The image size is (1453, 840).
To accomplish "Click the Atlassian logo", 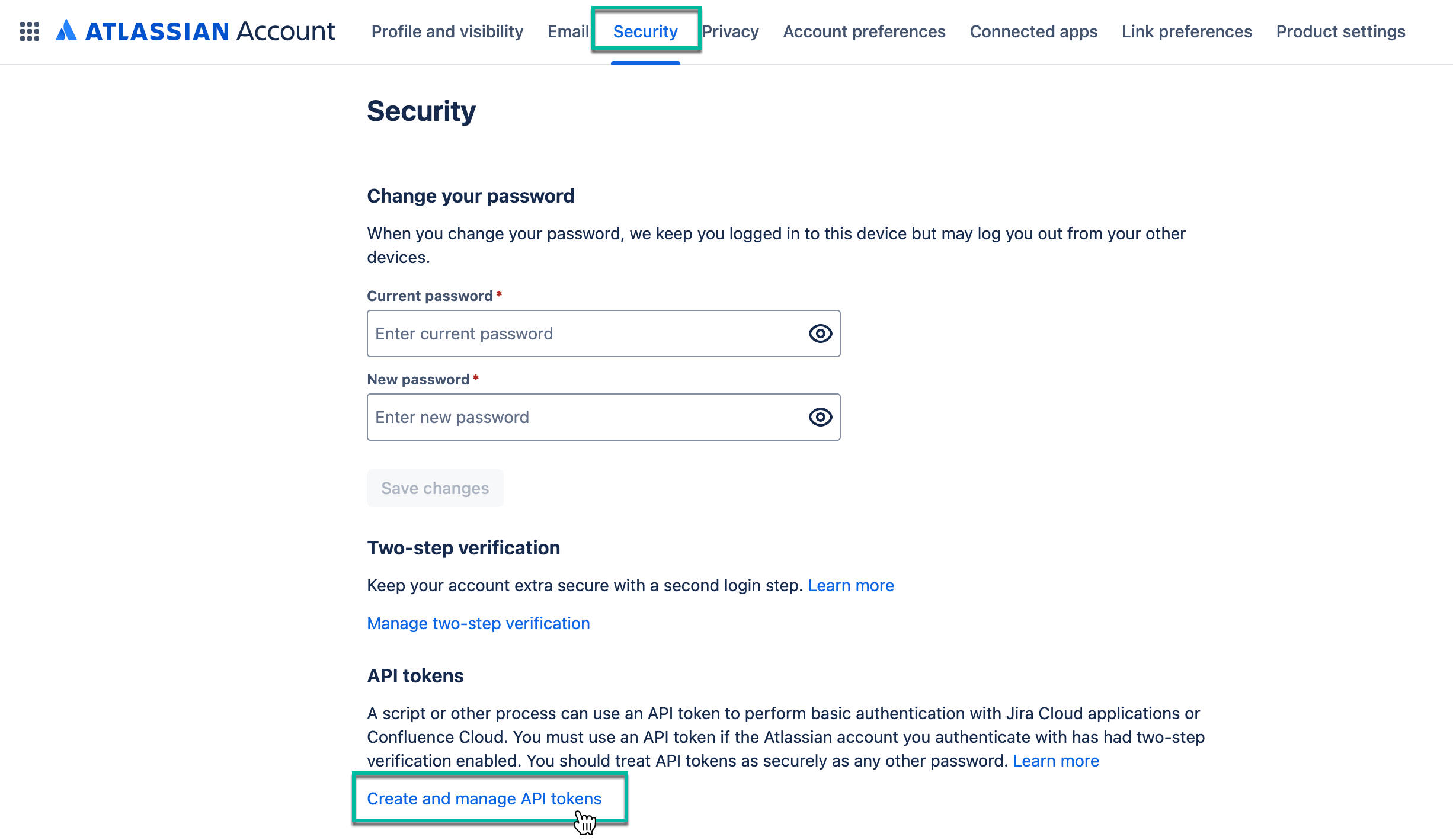I will pyautogui.click(x=67, y=32).
